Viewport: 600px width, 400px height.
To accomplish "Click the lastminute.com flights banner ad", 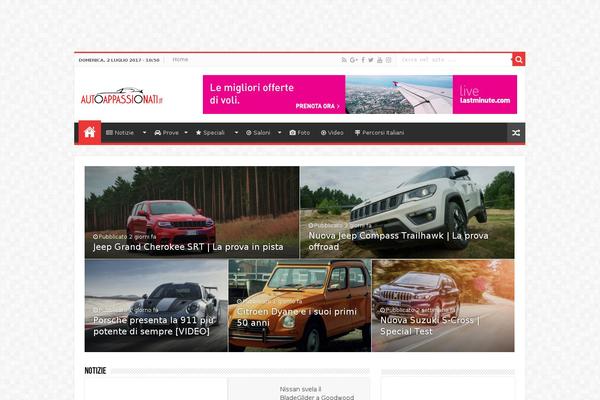I will click(360, 95).
